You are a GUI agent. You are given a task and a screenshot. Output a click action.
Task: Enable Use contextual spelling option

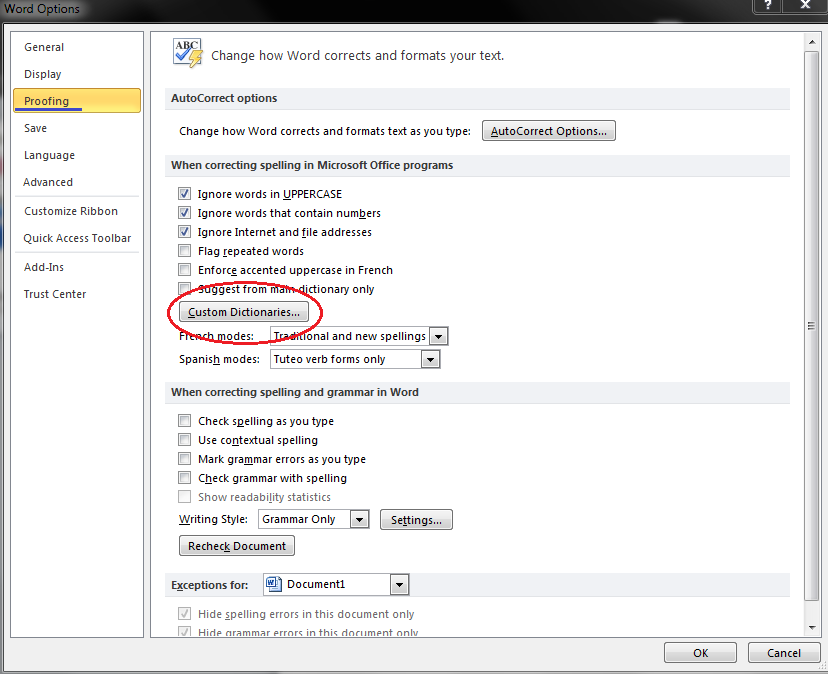(184, 440)
